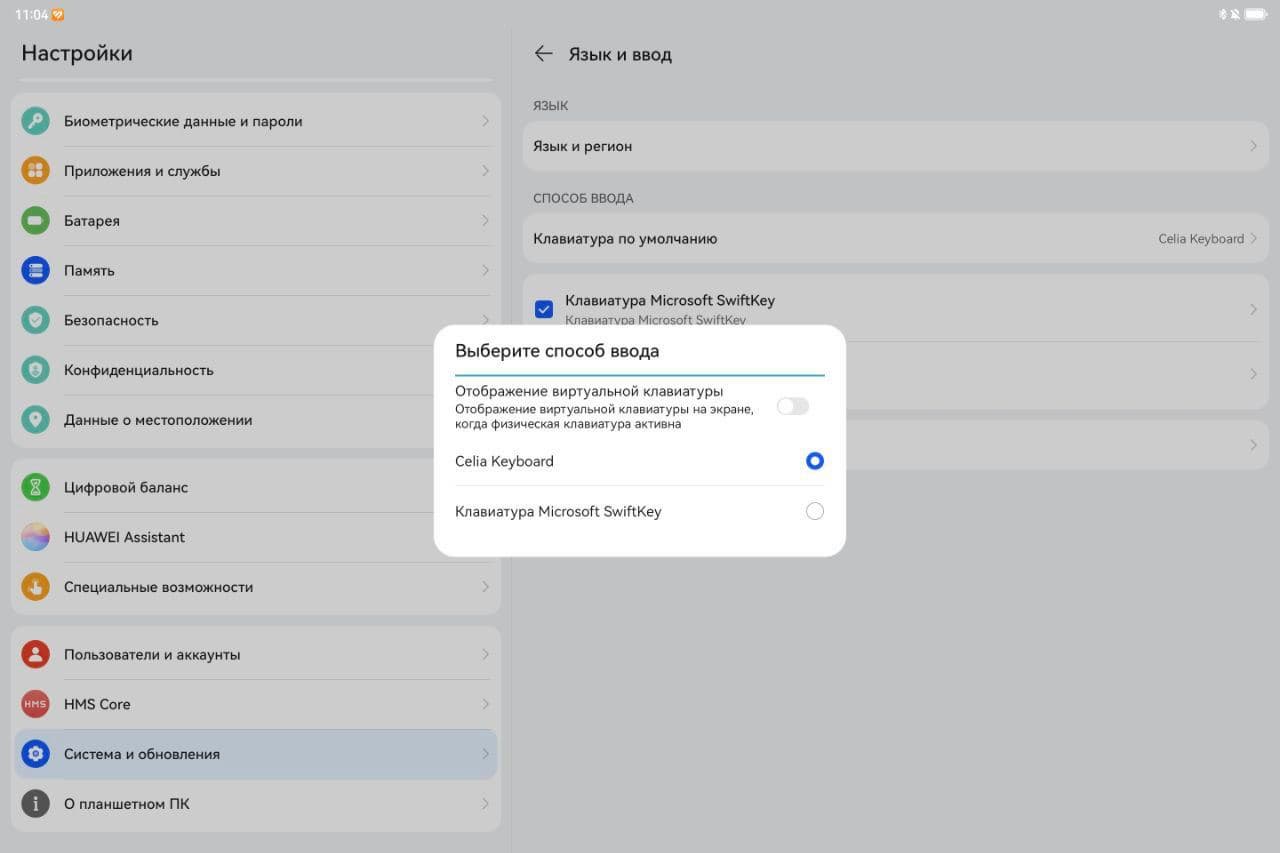Viewport: 1280px width, 853px height.
Task: Click the green Батарея icon
Action: coord(36,221)
